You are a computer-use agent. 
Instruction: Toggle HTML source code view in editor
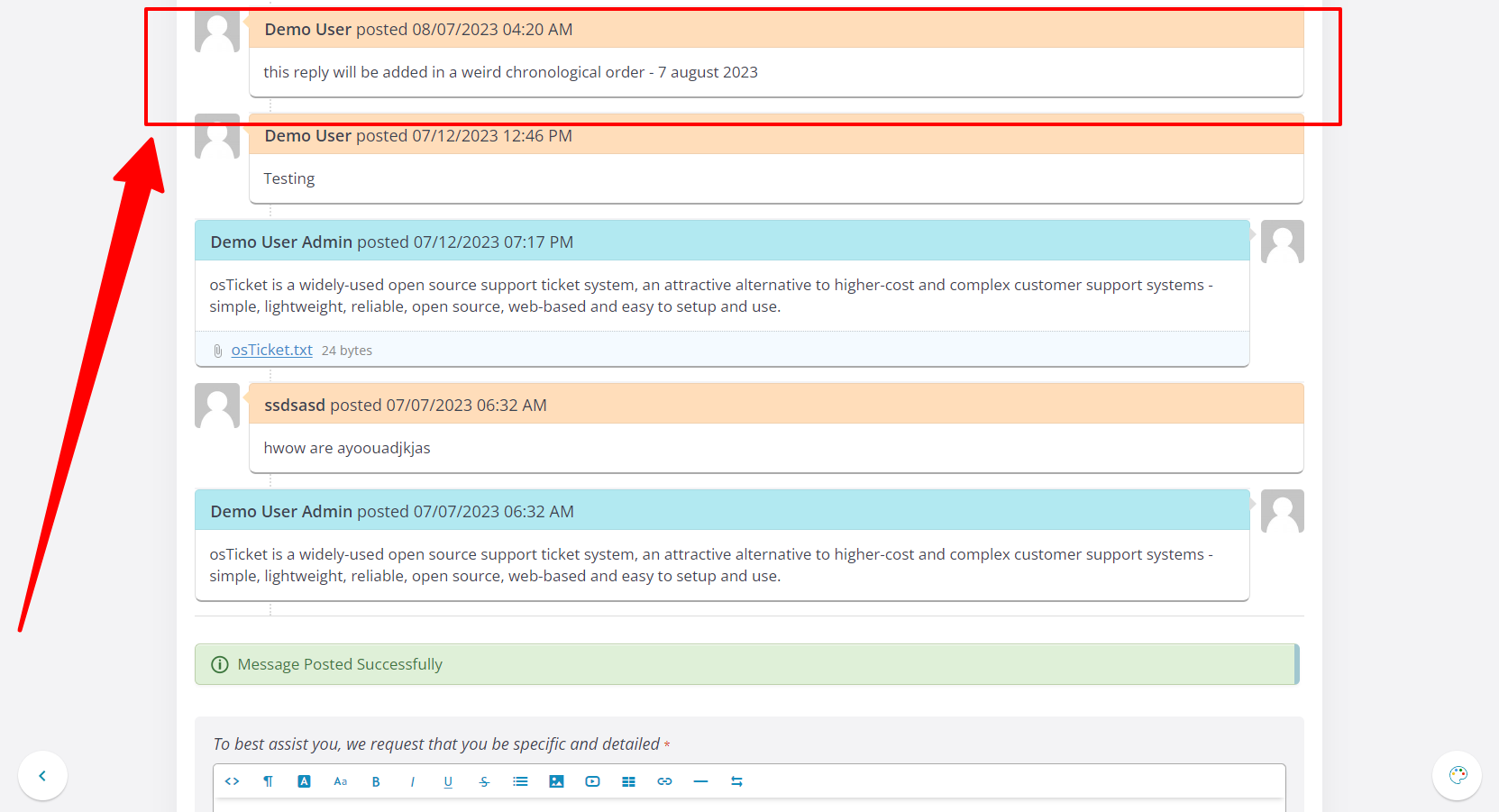pyautogui.click(x=232, y=781)
